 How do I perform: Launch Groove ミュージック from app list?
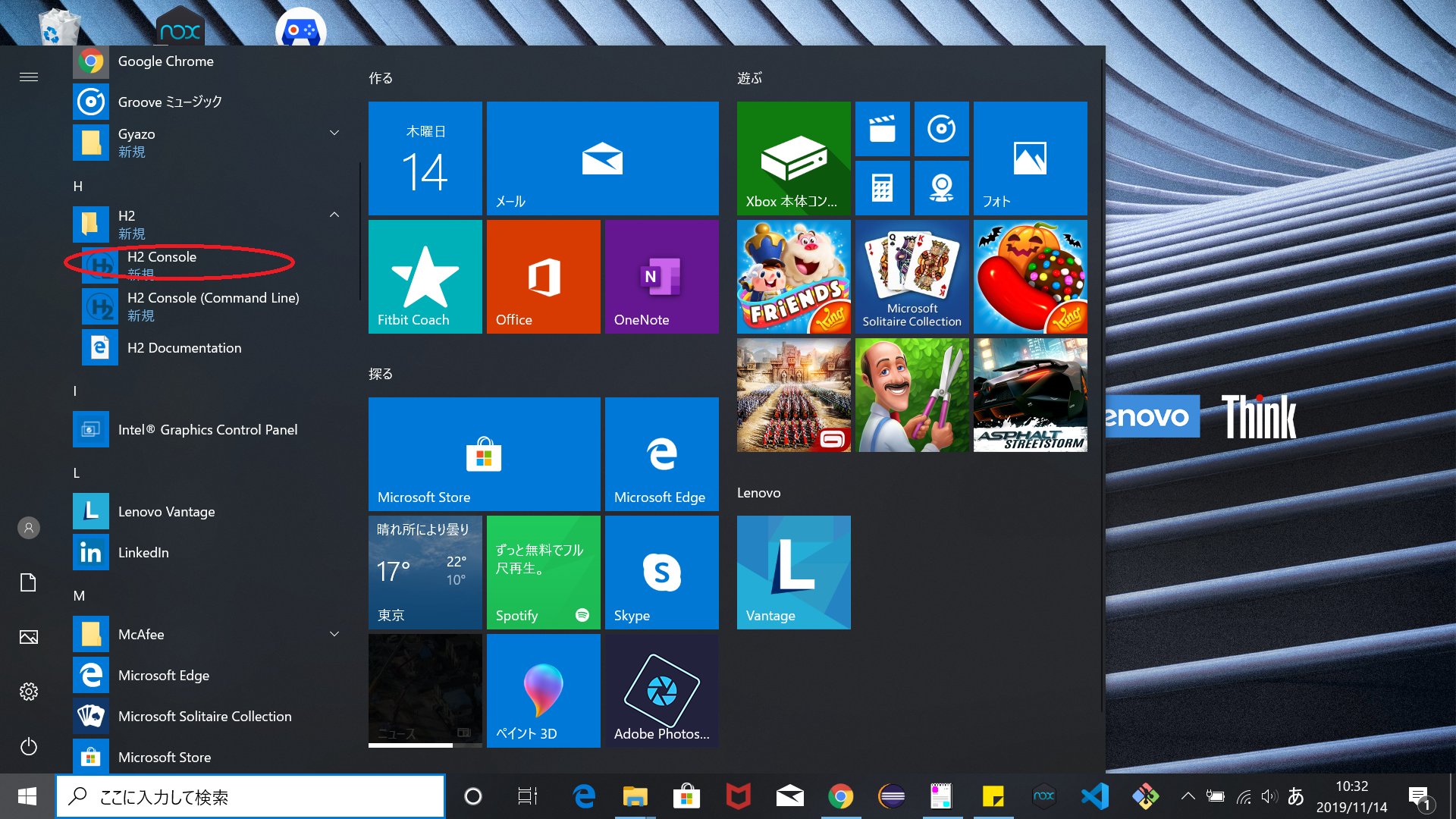tap(205, 102)
